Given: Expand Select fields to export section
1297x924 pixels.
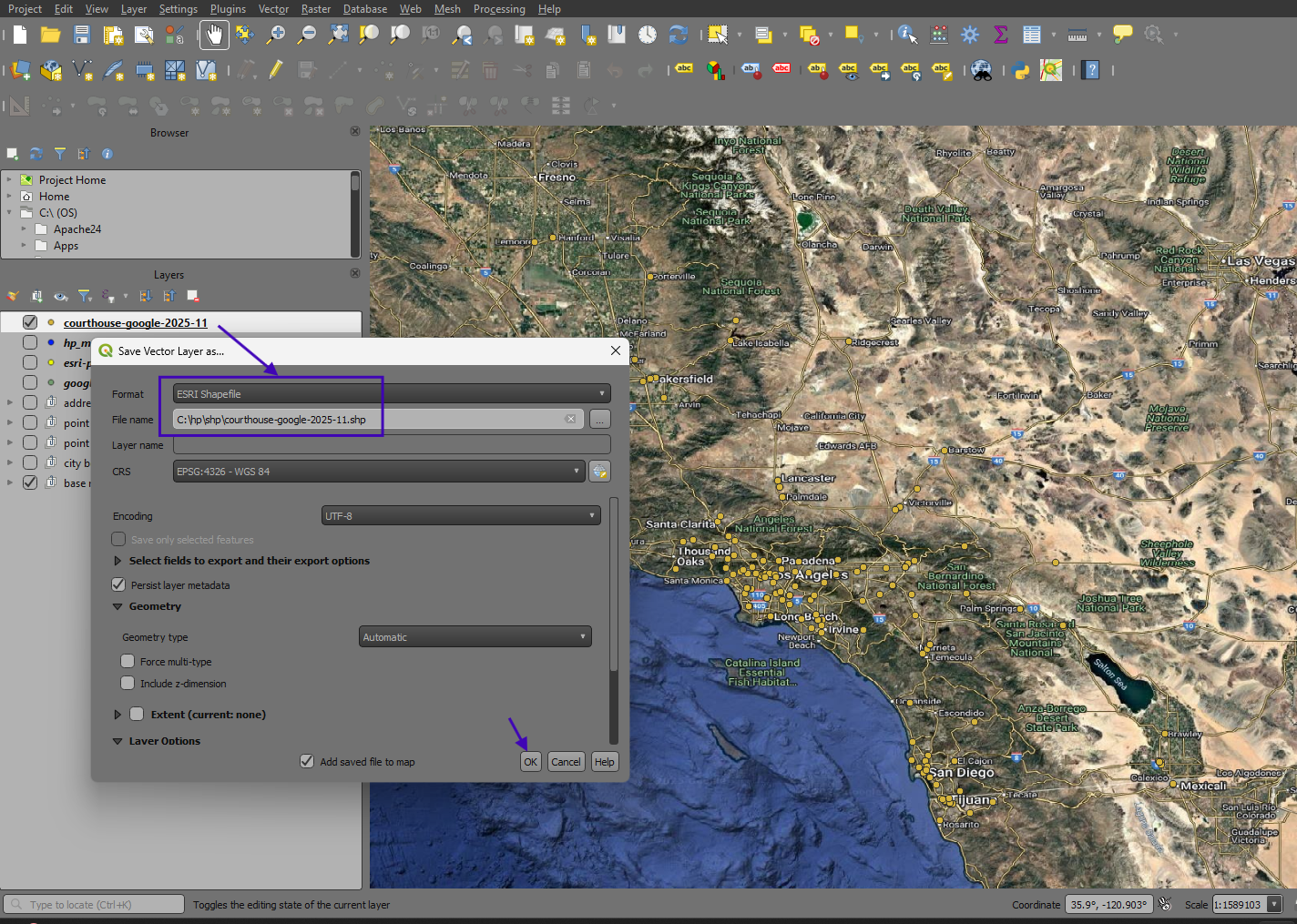Looking at the screenshot, I should pyautogui.click(x=117, y=561).
